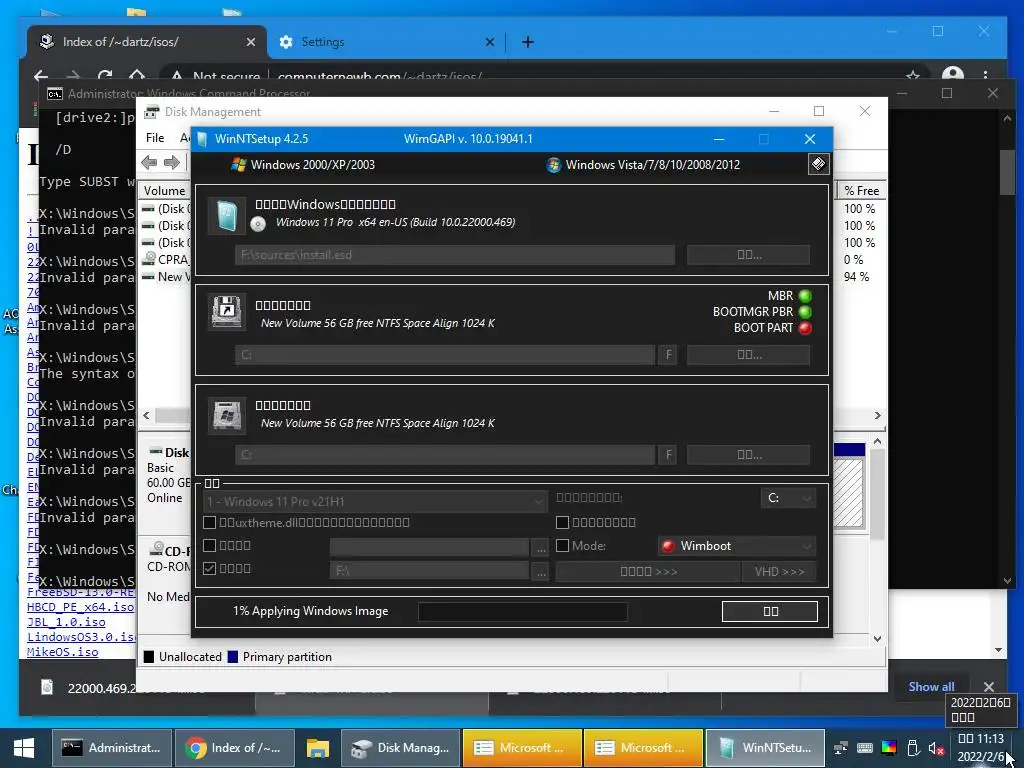Click the WinNTSetup title bar app icon
1024x768 pixels.
202,138
